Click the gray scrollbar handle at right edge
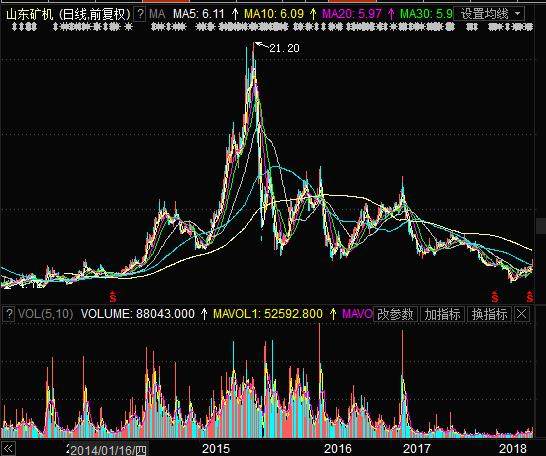This screenshot has width=546, height=456. 541,226
